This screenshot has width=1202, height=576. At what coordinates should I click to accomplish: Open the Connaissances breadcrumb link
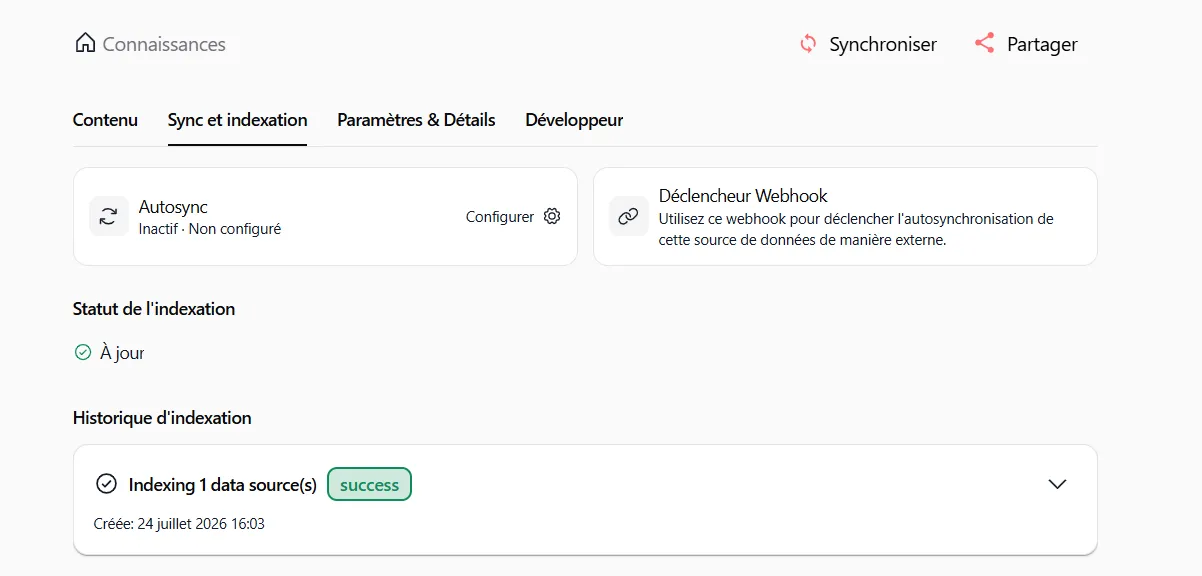(164, 44)
